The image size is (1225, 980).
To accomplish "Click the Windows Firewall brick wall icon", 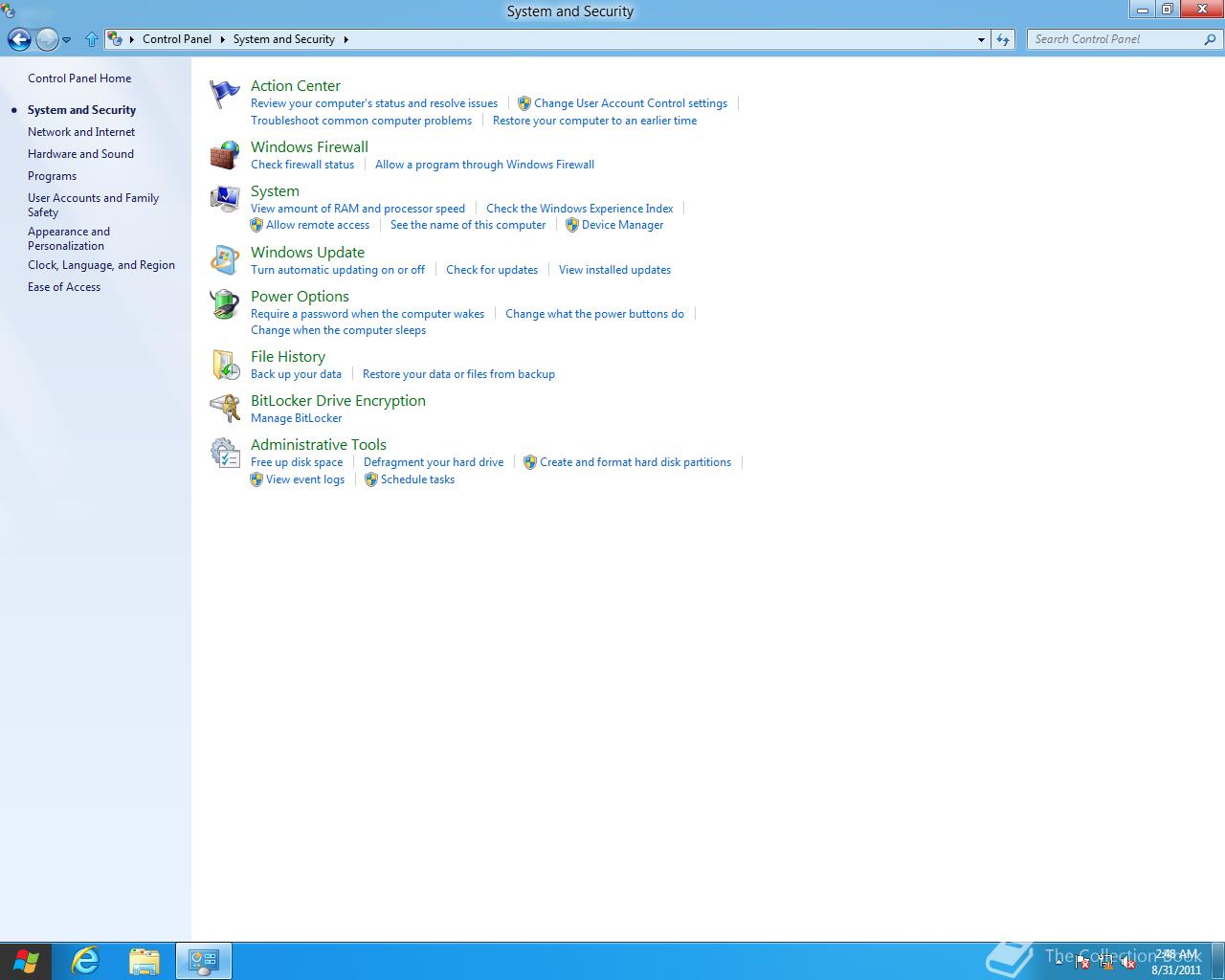I will 225,155.
